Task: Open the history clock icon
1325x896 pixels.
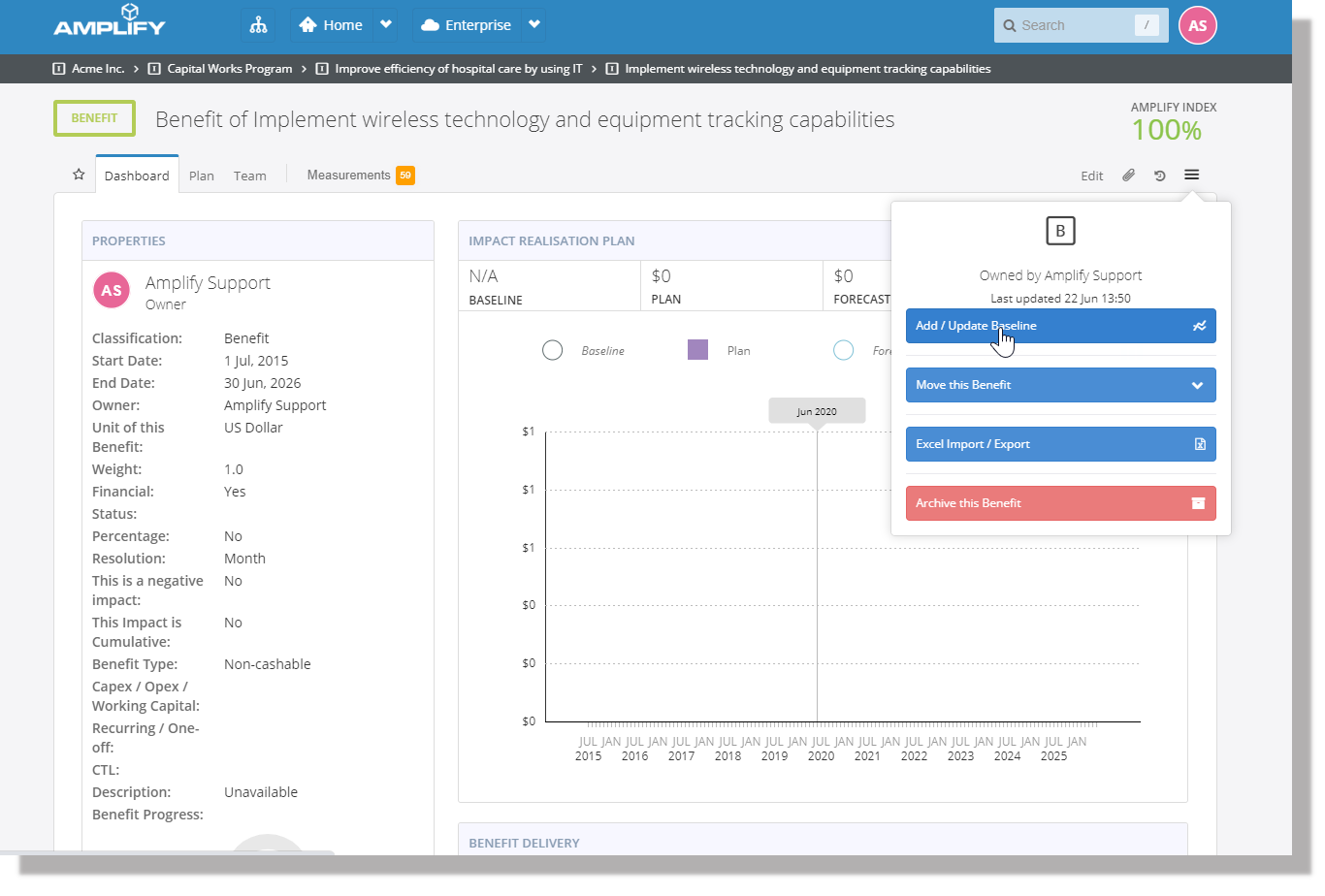Action: click(x=1159, y=176)
